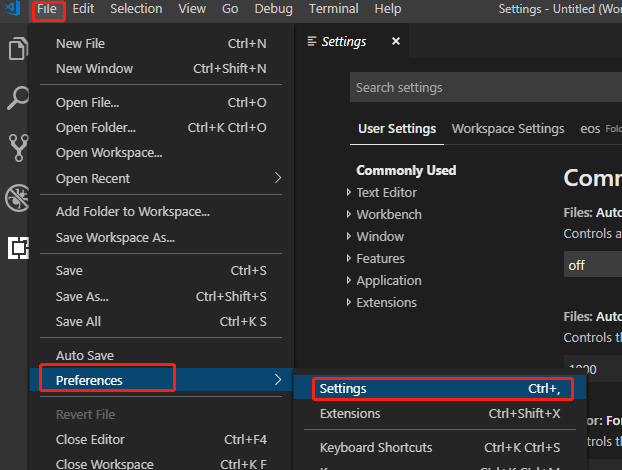Close the Settings editor tab

395,41
